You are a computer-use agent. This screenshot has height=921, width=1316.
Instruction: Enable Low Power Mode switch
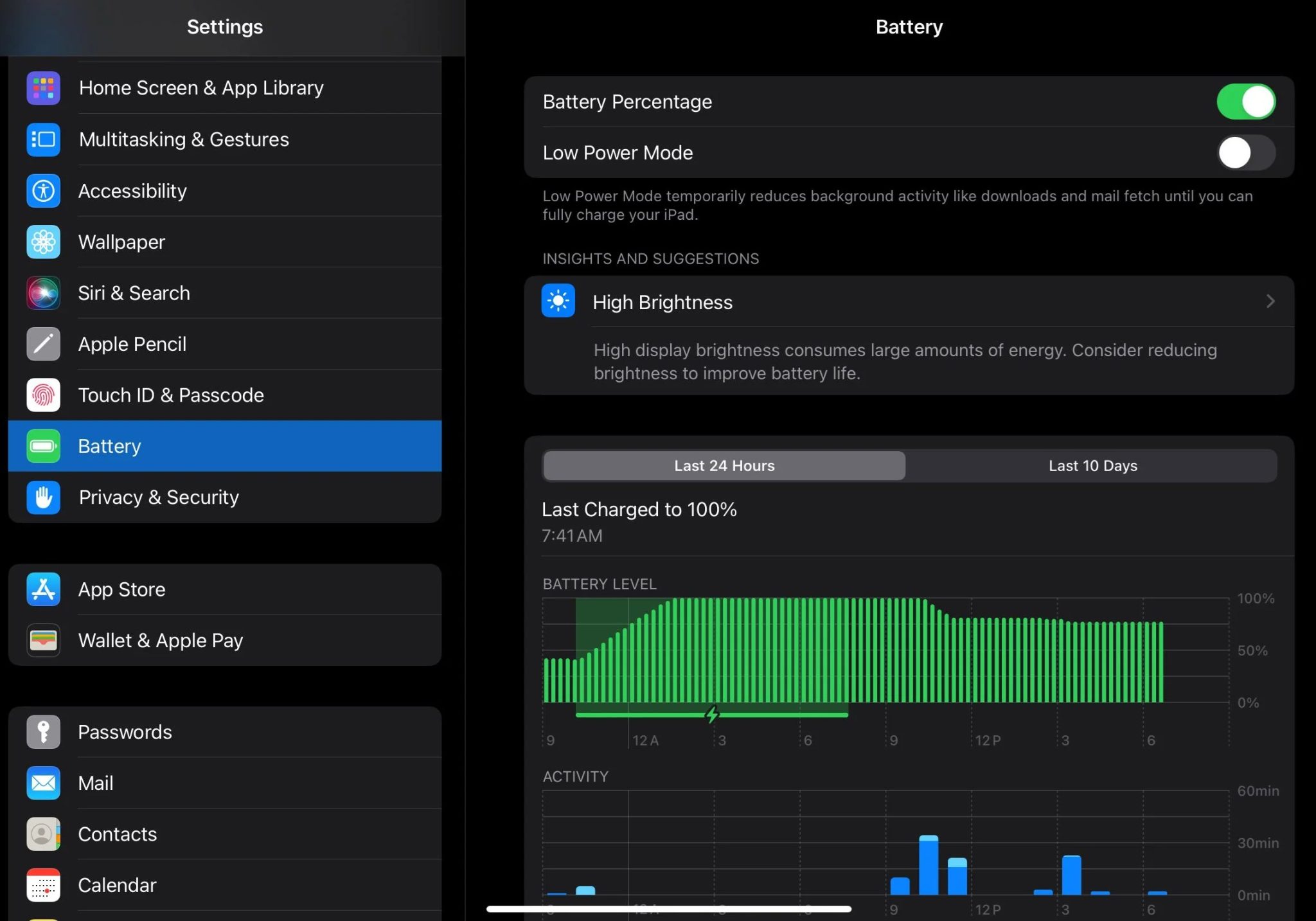[1246, 153]
